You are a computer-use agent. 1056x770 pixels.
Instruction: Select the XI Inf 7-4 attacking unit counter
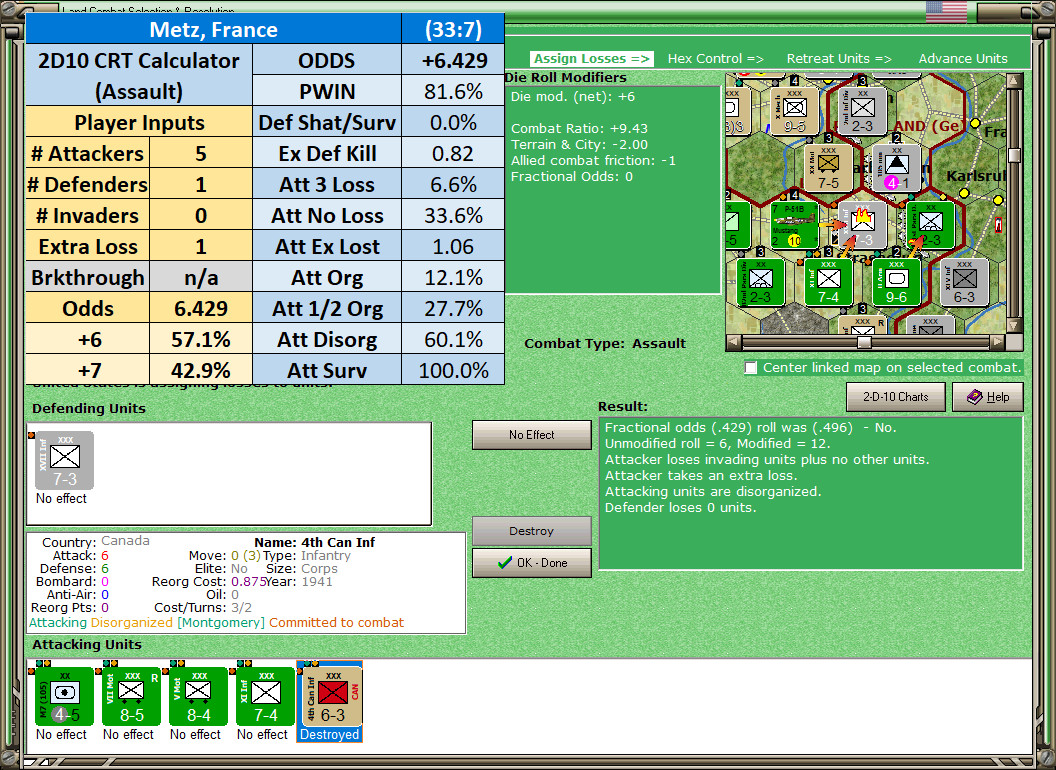click(265, 696)
